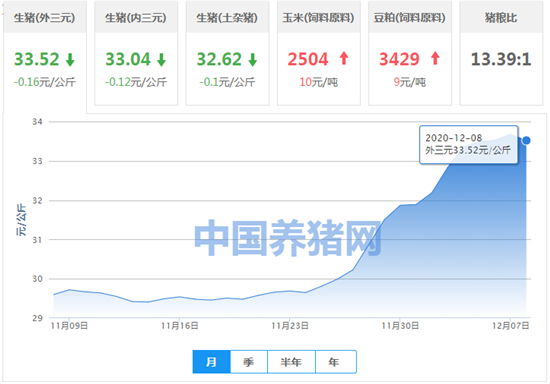Click the 中国养猪网 watermark on chart
This screenshot has width=550, height=384.
pyautogui.click(x=288, y=238)
